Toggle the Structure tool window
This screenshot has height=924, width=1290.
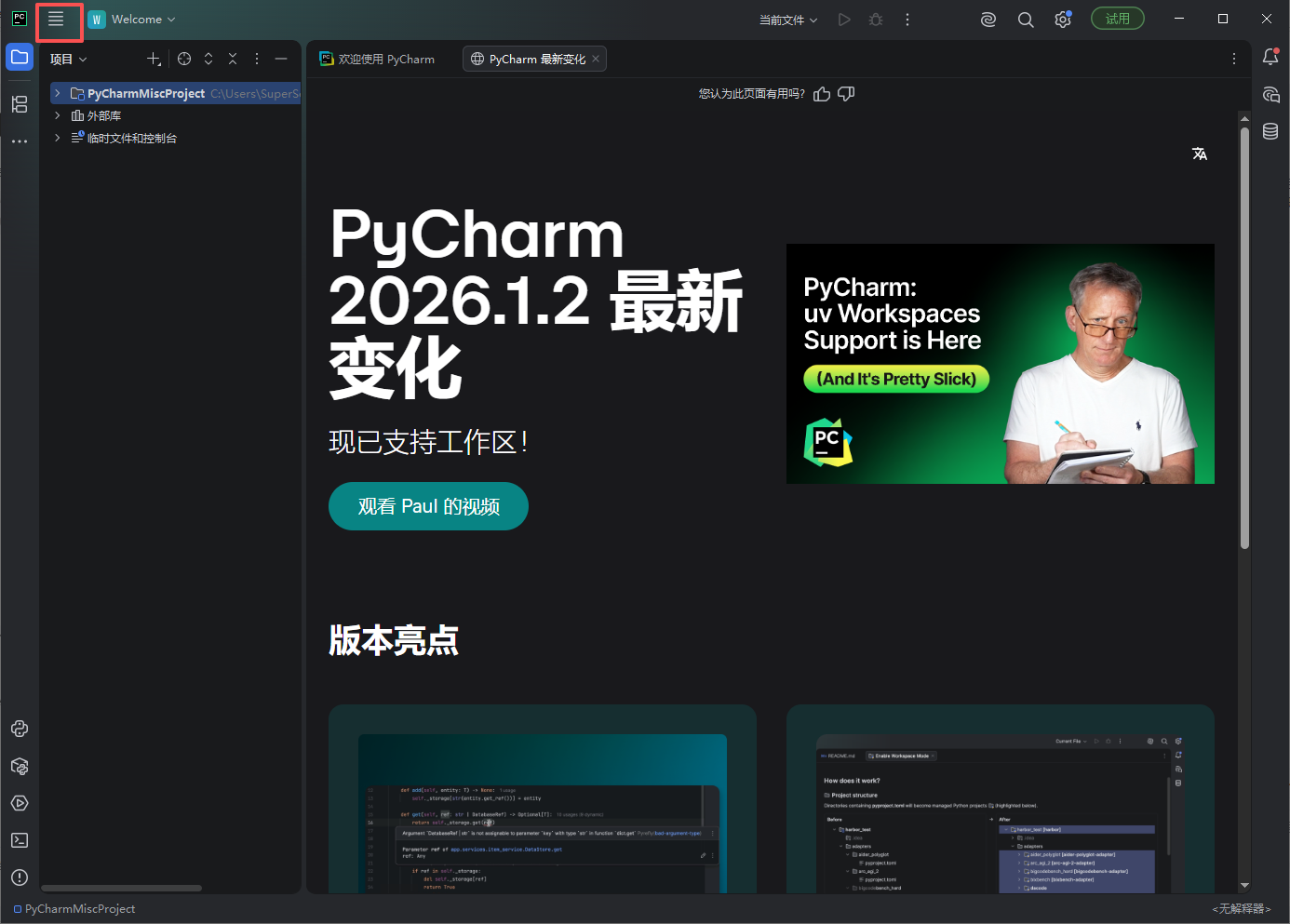pos(20,104)
